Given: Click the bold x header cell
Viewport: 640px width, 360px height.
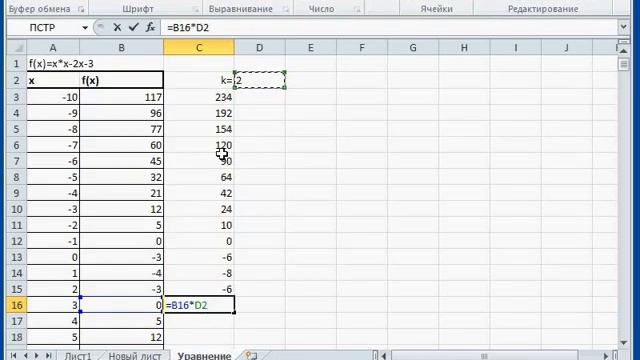Looking at the screenshot, I should tap(53, 80).
